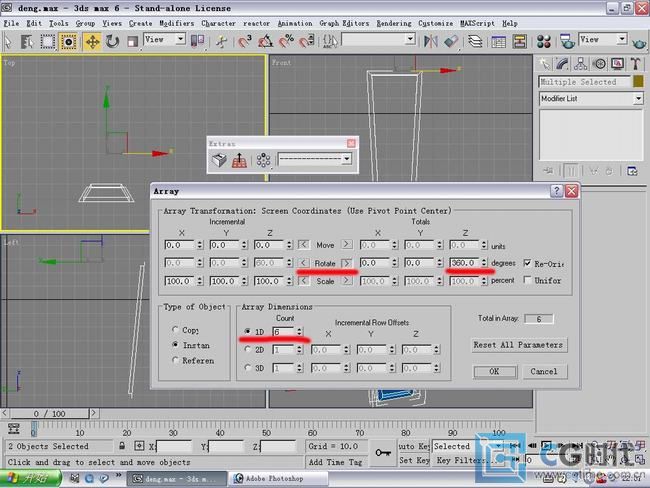Switch to the Hierarchy command panel tab
The image size is (650, 488).
click(x=580, y=64)
